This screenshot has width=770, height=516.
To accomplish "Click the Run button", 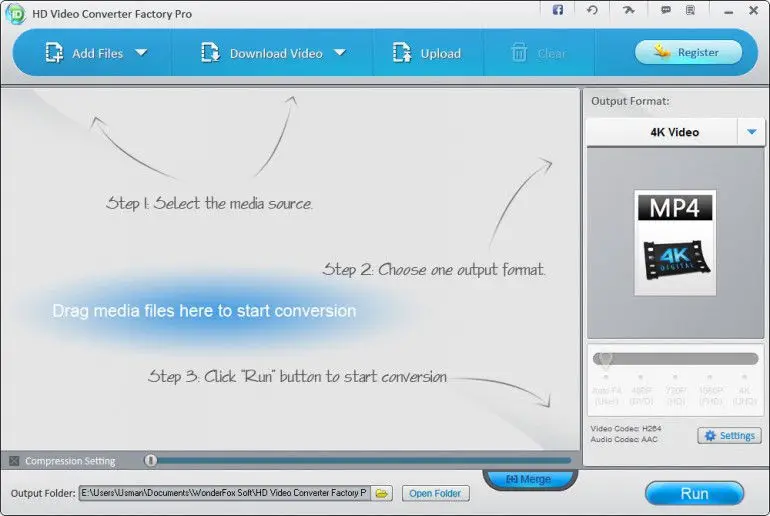I will coord(694,493).
